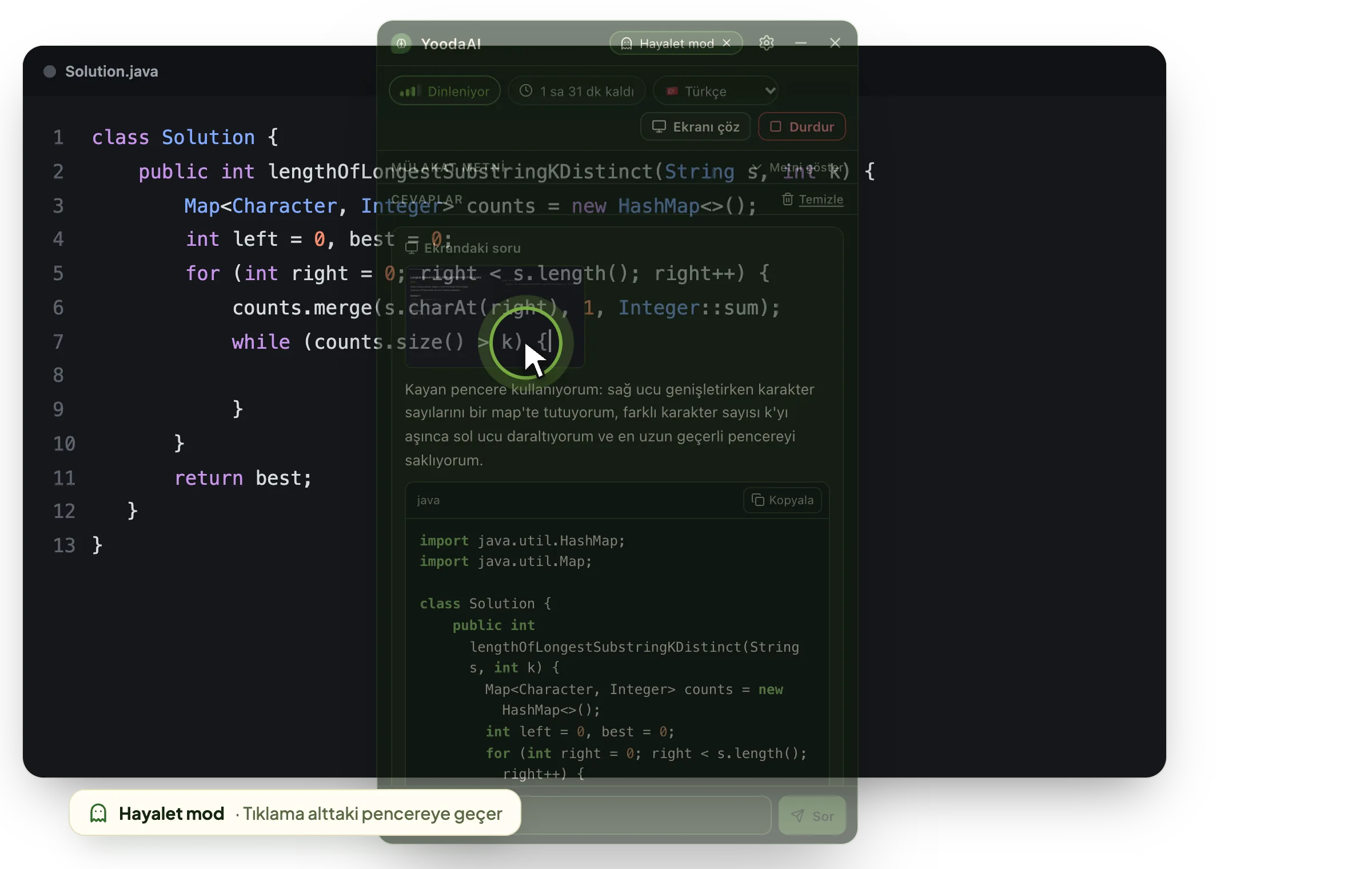
Task: Click the Ekranı çöz button
Action: pos(696,126)
